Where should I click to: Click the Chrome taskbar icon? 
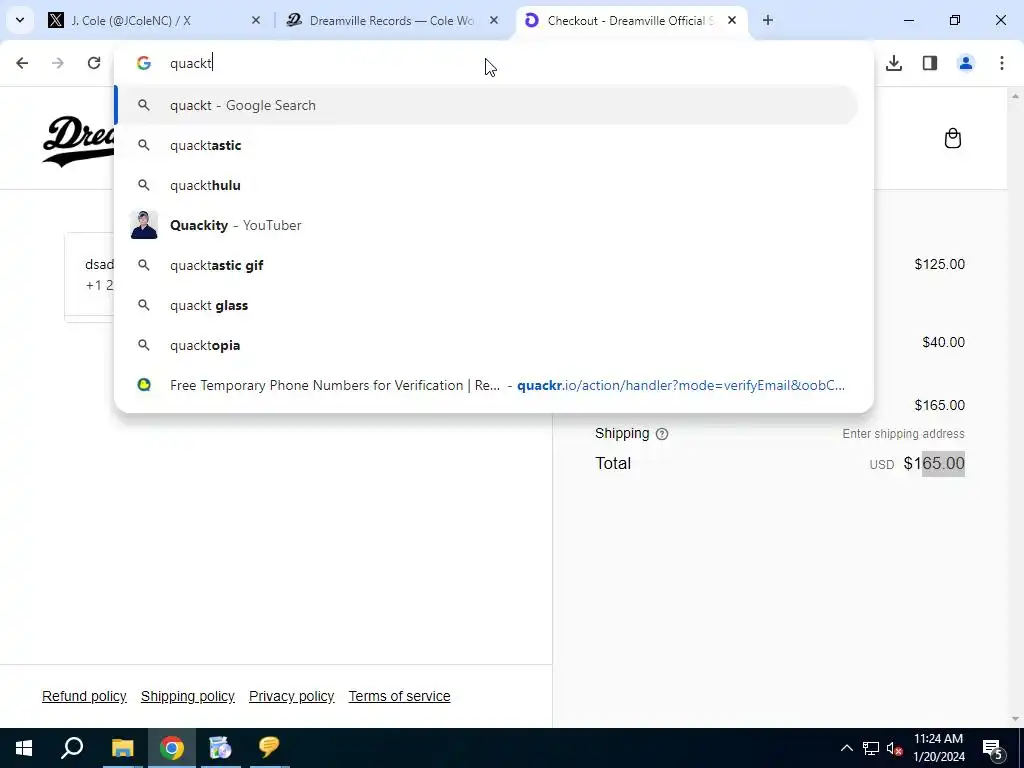pyautogui.click(x=172, y=748)
